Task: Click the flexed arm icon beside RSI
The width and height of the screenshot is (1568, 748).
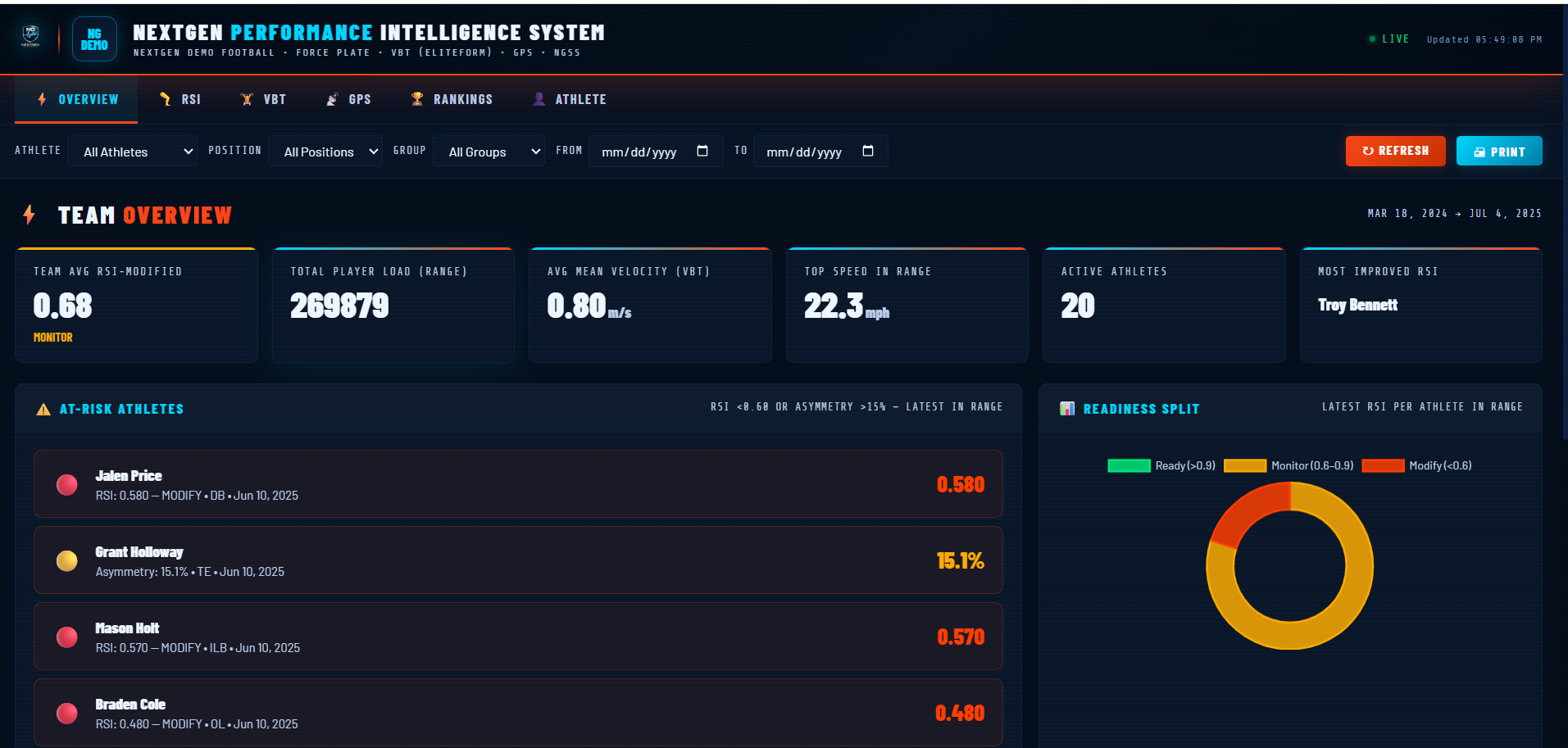Action: (x=166, y=99)
